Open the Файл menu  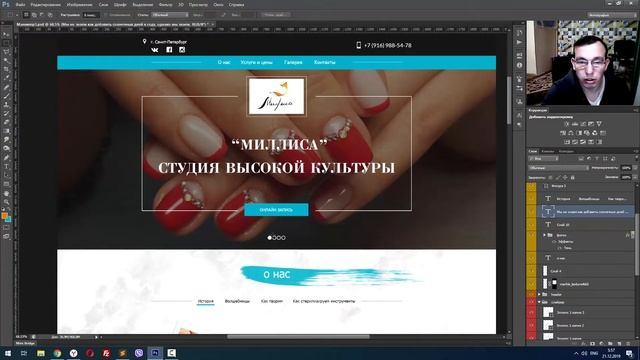pyautogui.click(x=20, y=4)
